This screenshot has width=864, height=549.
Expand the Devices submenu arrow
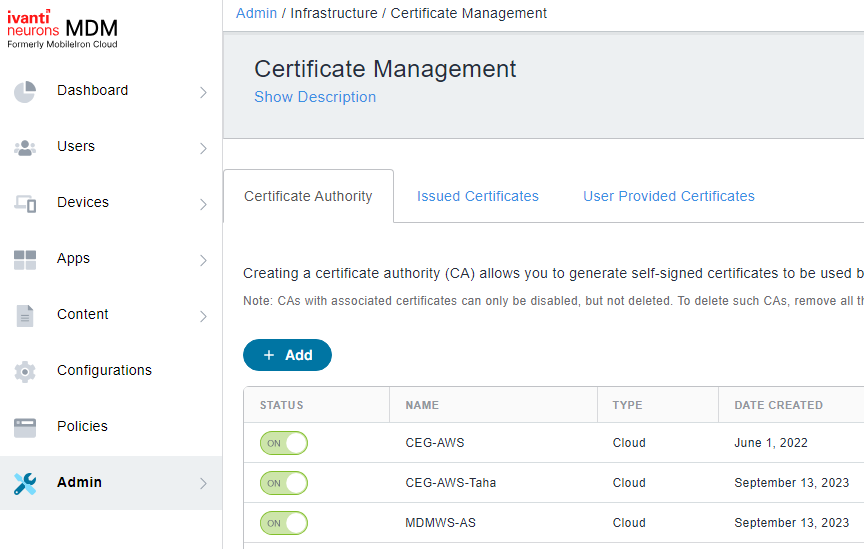pyautogui.click(x=203, y=204)
